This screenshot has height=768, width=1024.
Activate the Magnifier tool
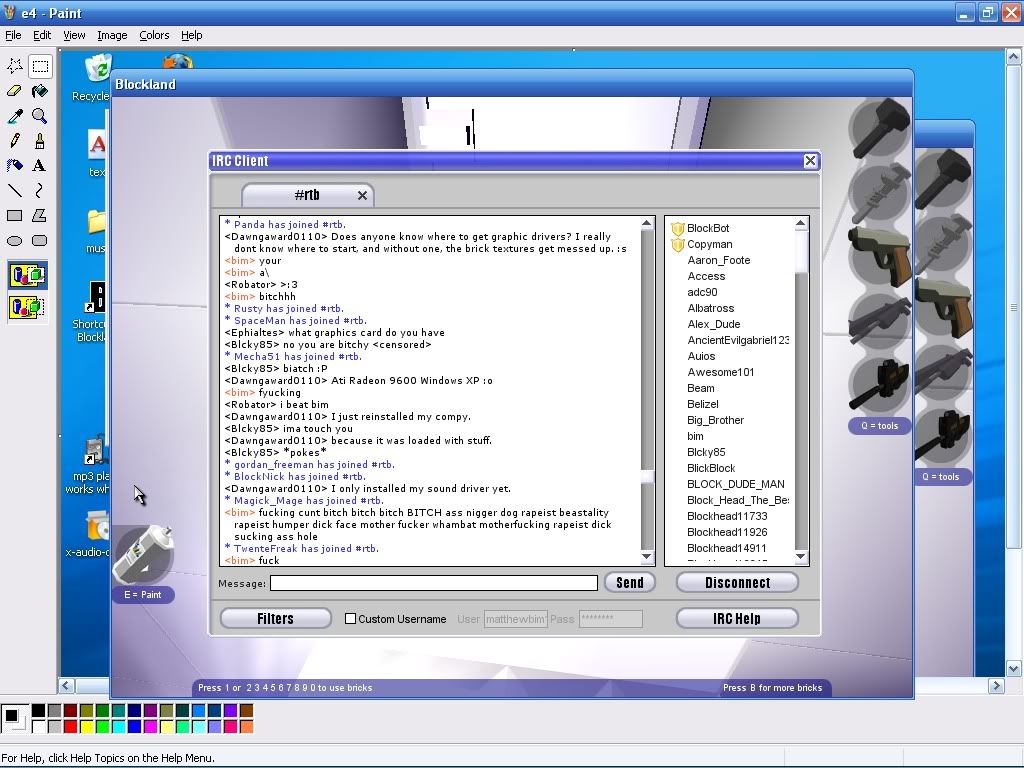40,116
